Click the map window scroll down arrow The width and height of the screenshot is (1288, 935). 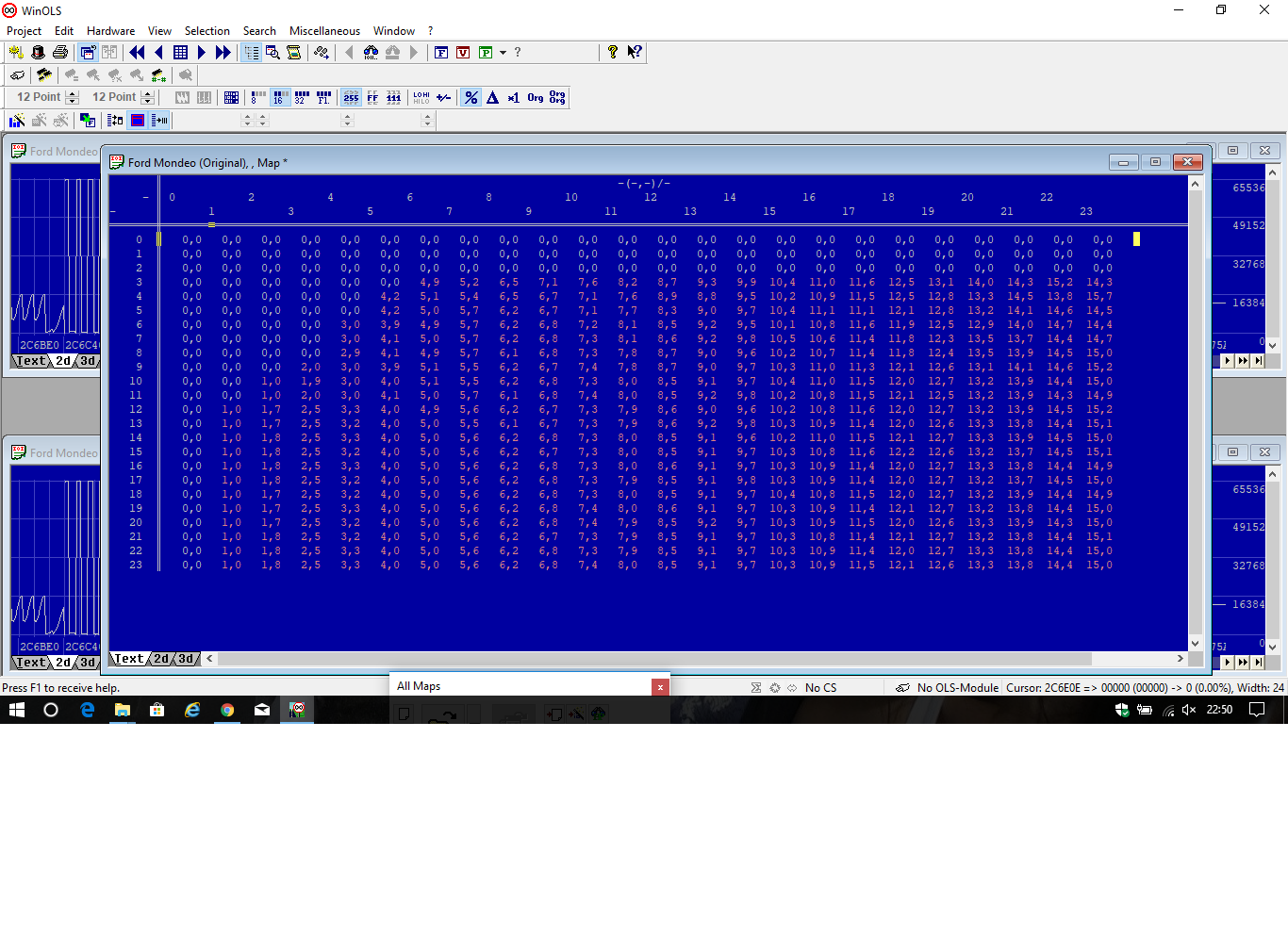[1195, 644]
